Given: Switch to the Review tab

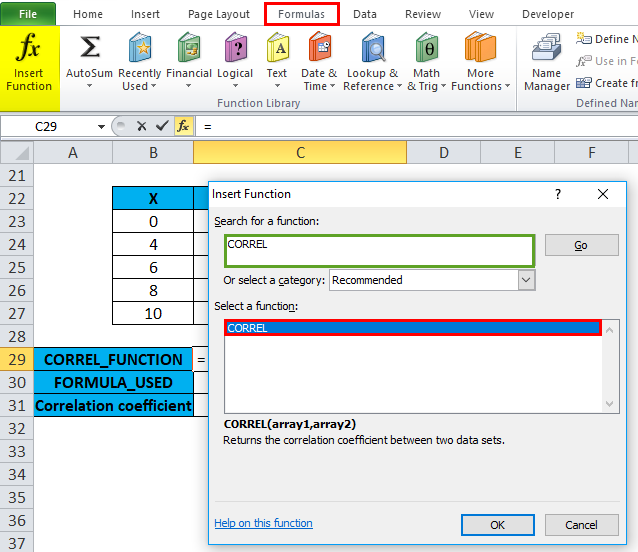Looking at the screenshot, I should click(x=423, y=14).
